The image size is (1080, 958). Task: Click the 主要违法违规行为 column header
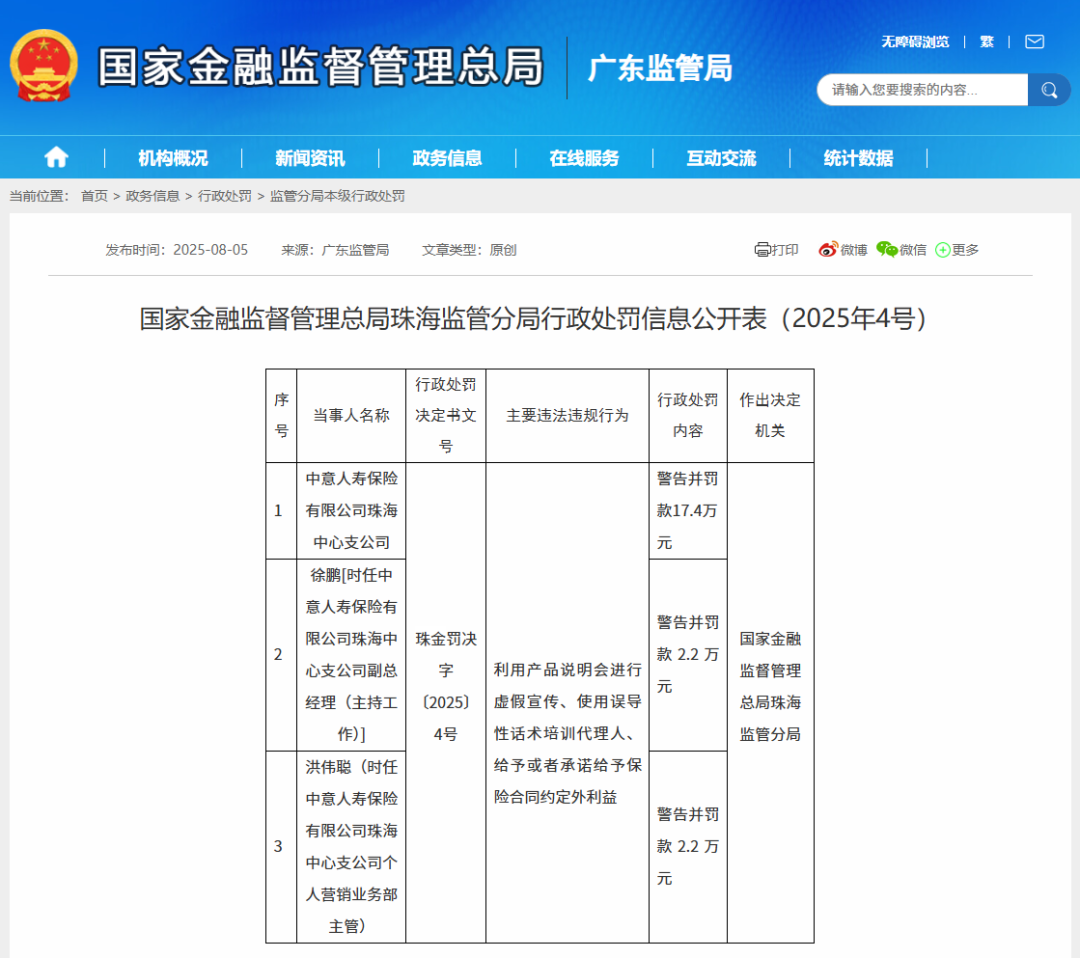point(568,415)
